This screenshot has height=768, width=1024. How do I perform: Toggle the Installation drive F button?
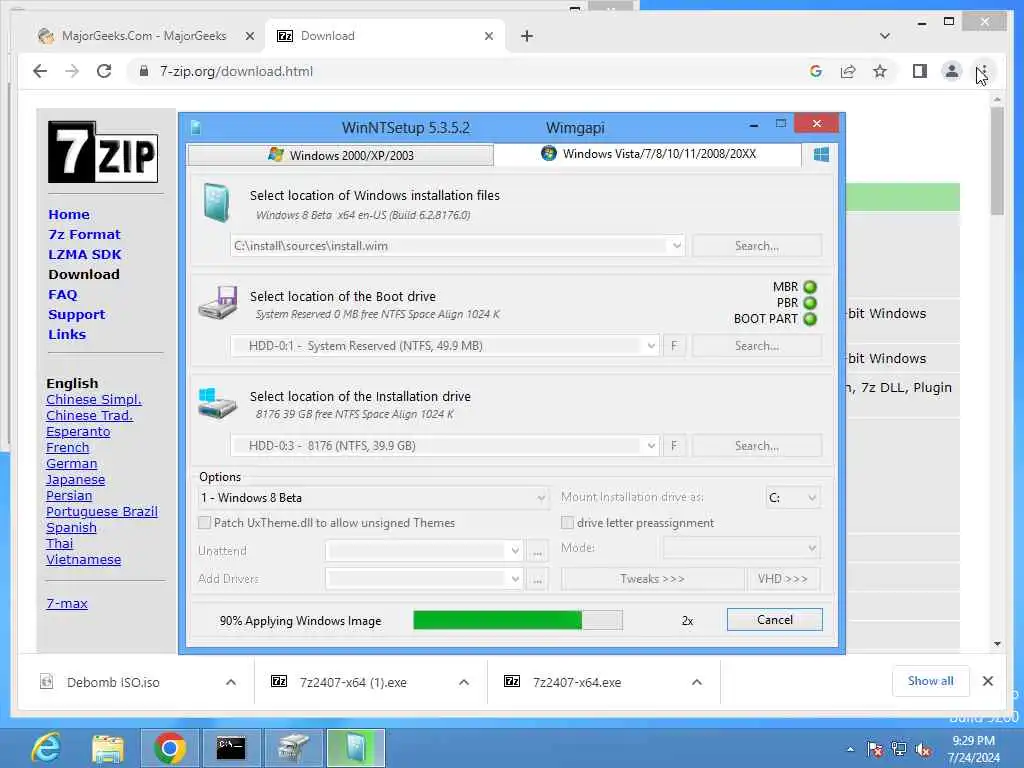click(x=674, y=445)
